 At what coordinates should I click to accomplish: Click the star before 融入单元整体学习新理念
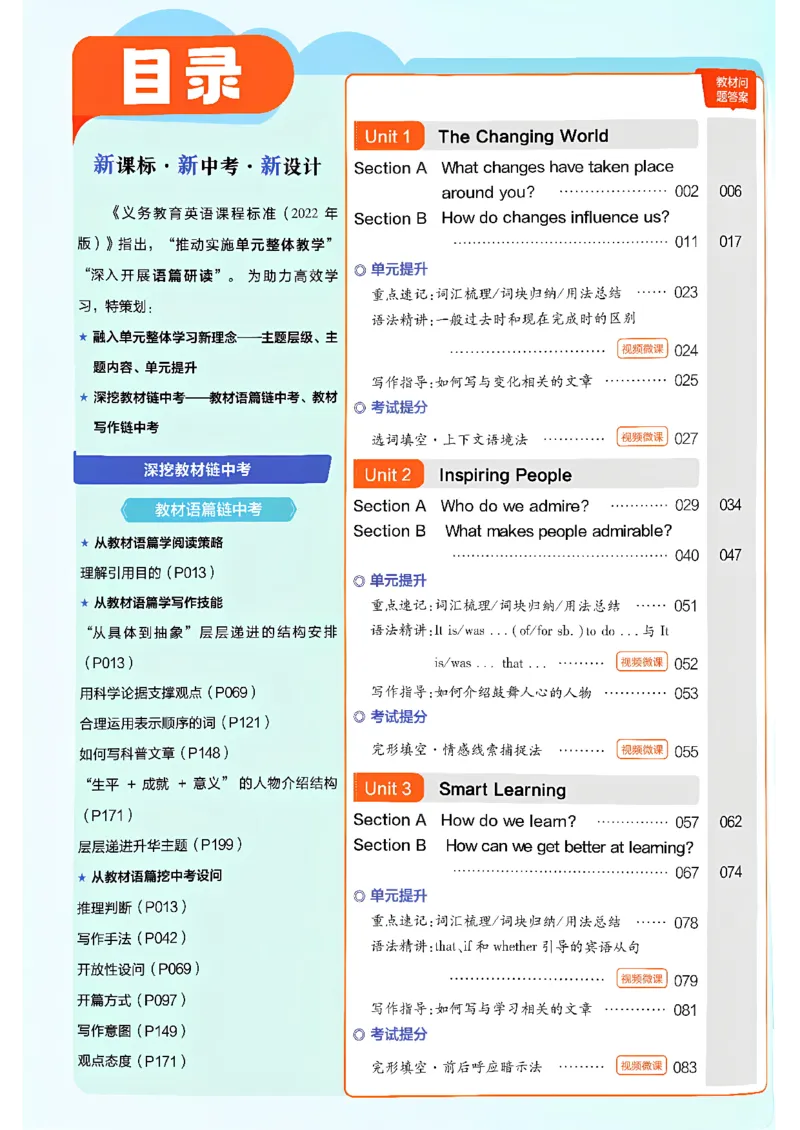[x=84, y=337]
